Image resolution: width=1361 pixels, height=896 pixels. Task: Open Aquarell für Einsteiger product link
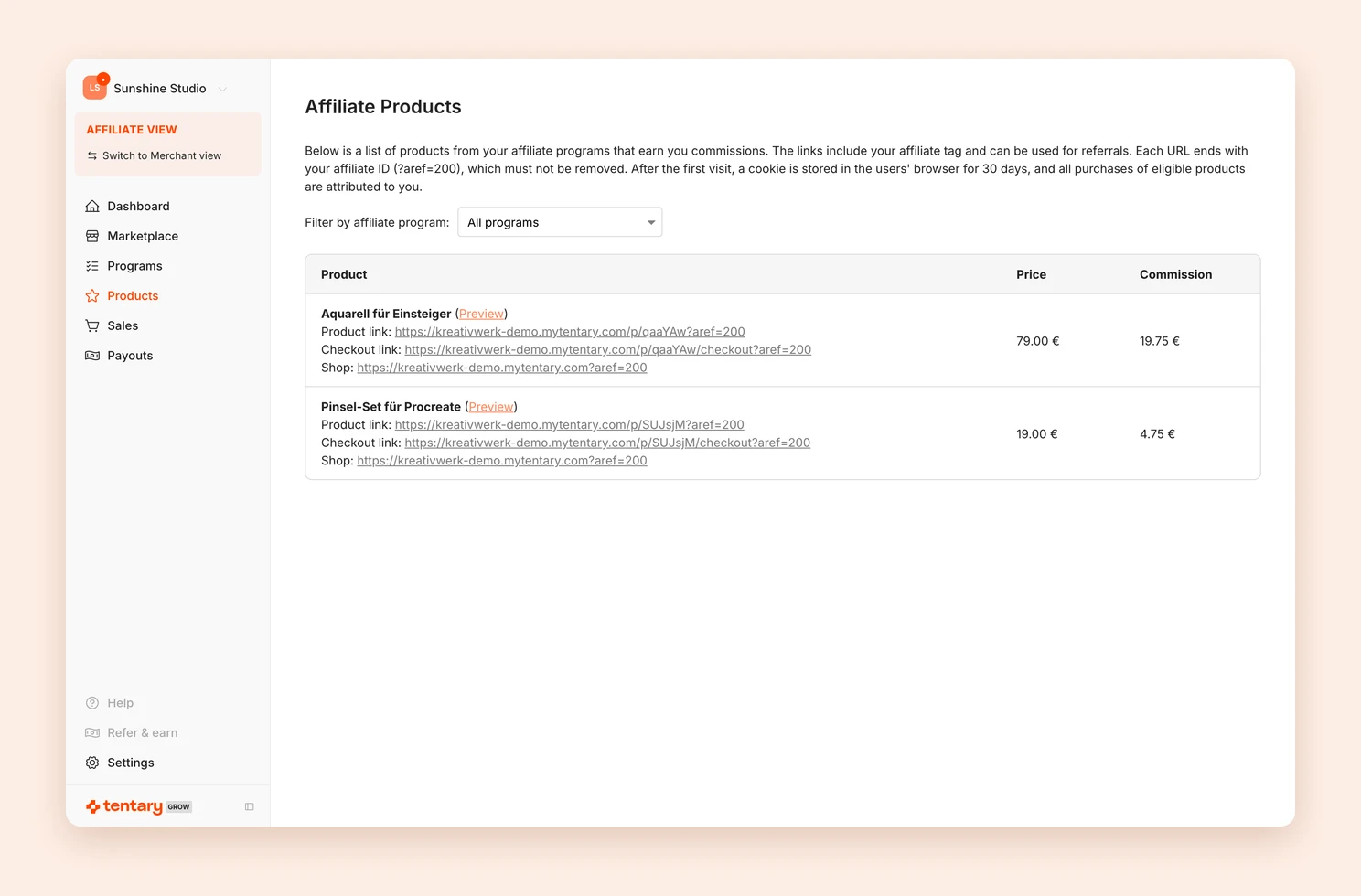[570, 332]
